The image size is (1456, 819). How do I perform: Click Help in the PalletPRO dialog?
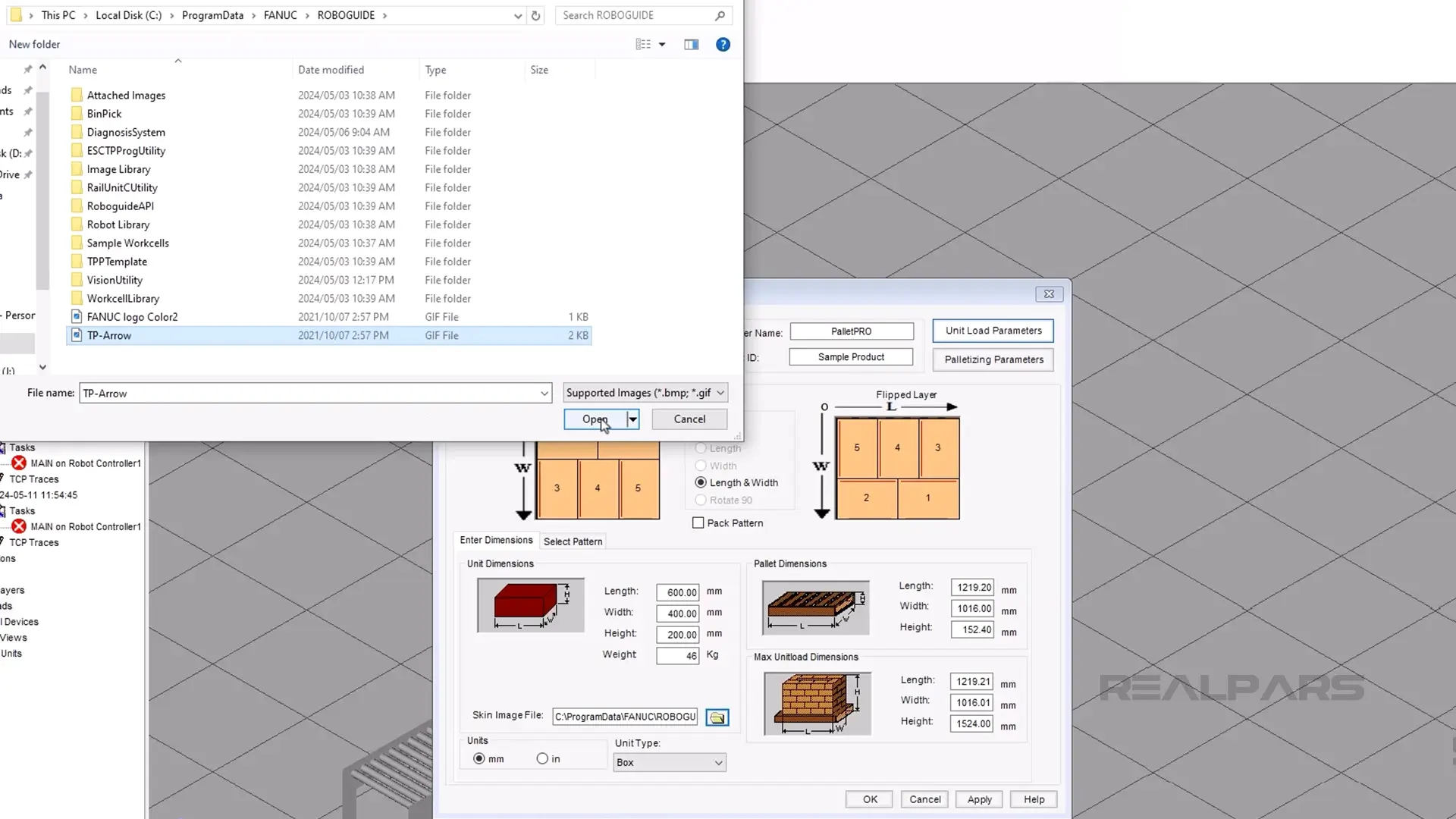(1034, 799)
